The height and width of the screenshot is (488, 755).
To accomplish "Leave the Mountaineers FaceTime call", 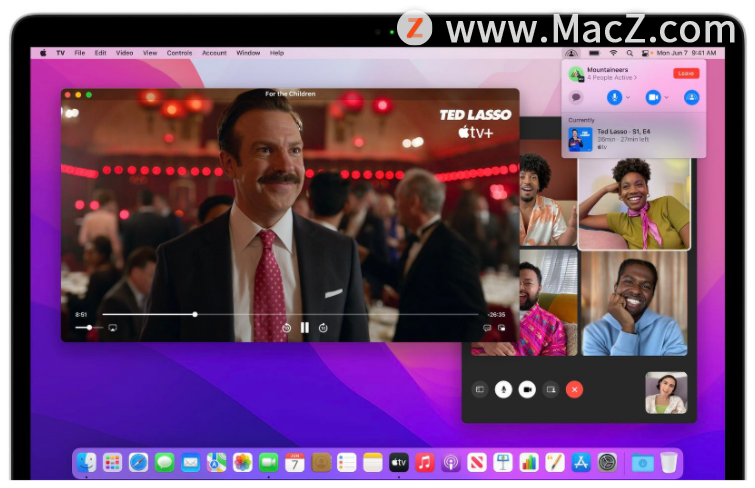I will (x=686, y=73).
